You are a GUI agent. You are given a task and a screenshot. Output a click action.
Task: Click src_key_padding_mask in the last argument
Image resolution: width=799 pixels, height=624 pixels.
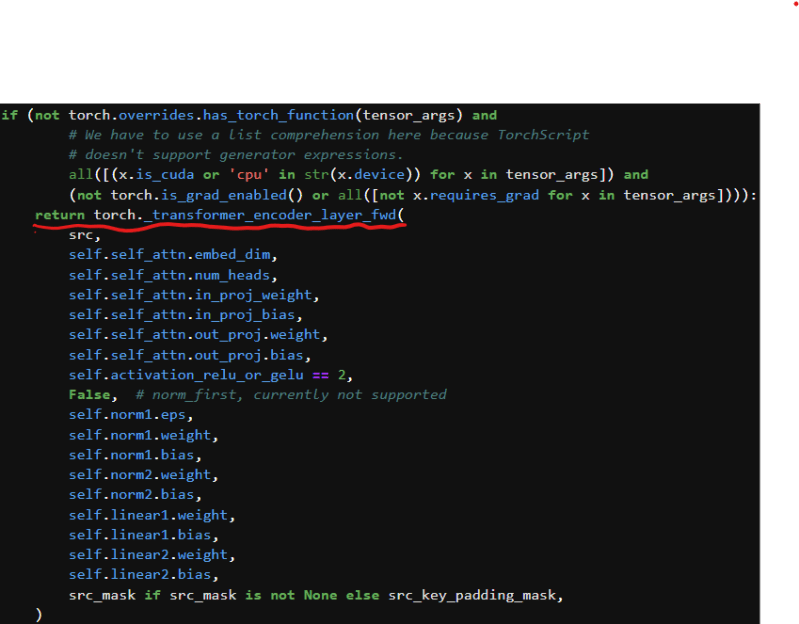coord(472,595)
